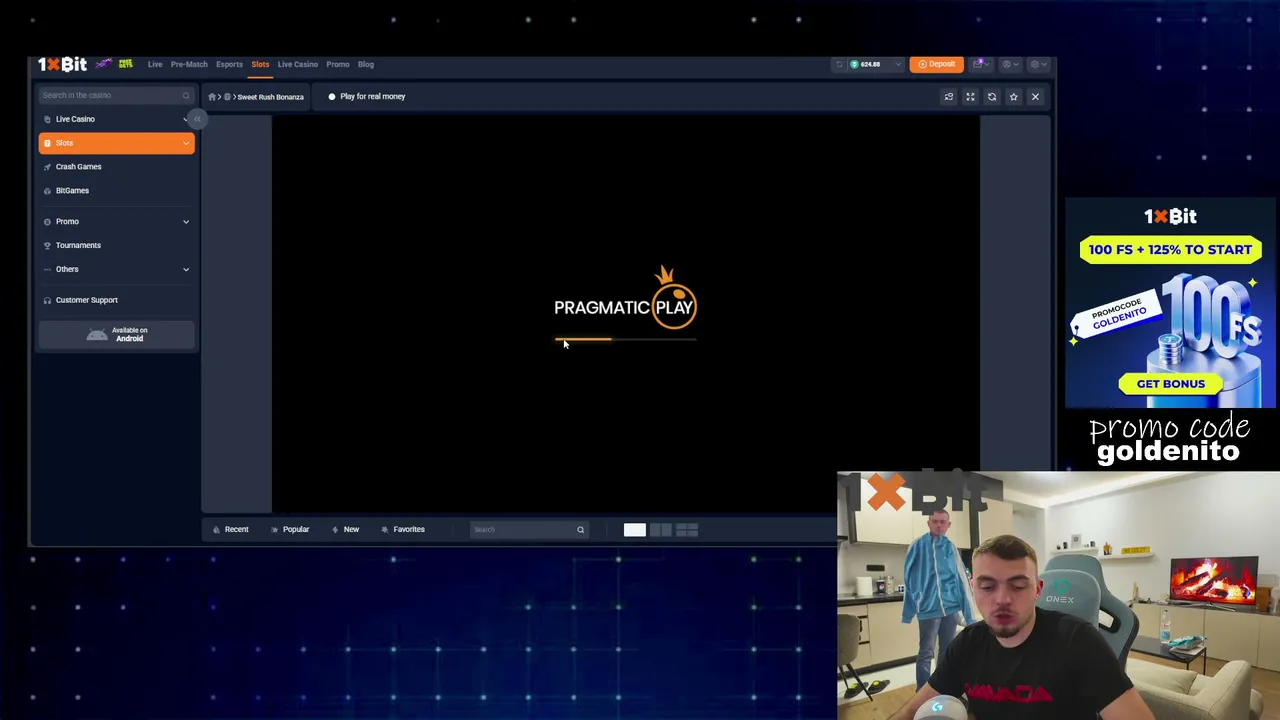Viewport: 1280px width, 720px height.
Task: Open the account balance 624.88 dropdown
Action: [x=875, y=64]
